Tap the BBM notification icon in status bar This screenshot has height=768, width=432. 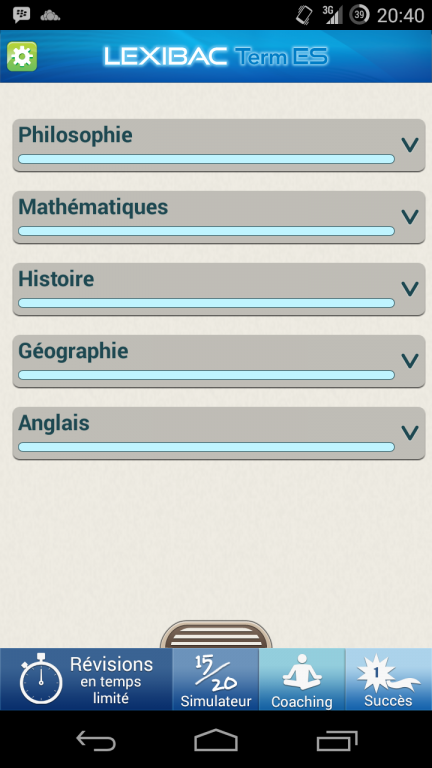point(22,15)
